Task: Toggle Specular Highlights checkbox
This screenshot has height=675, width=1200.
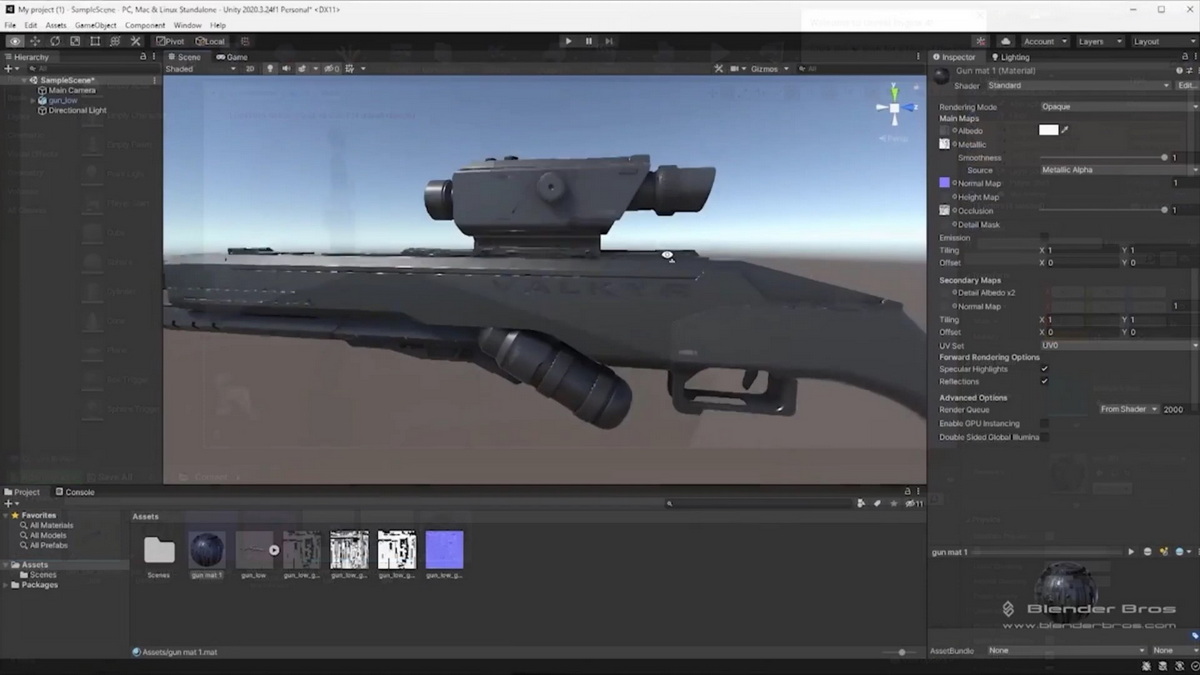Action: 1045,369
